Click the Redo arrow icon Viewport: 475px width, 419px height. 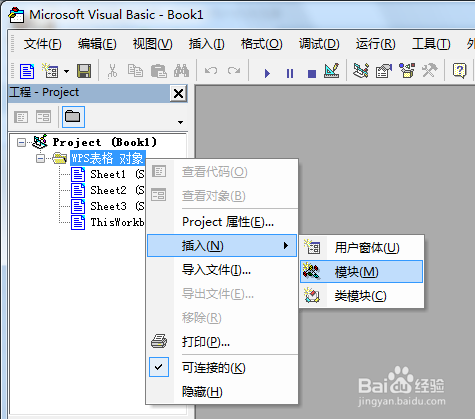tap(234, 71)
